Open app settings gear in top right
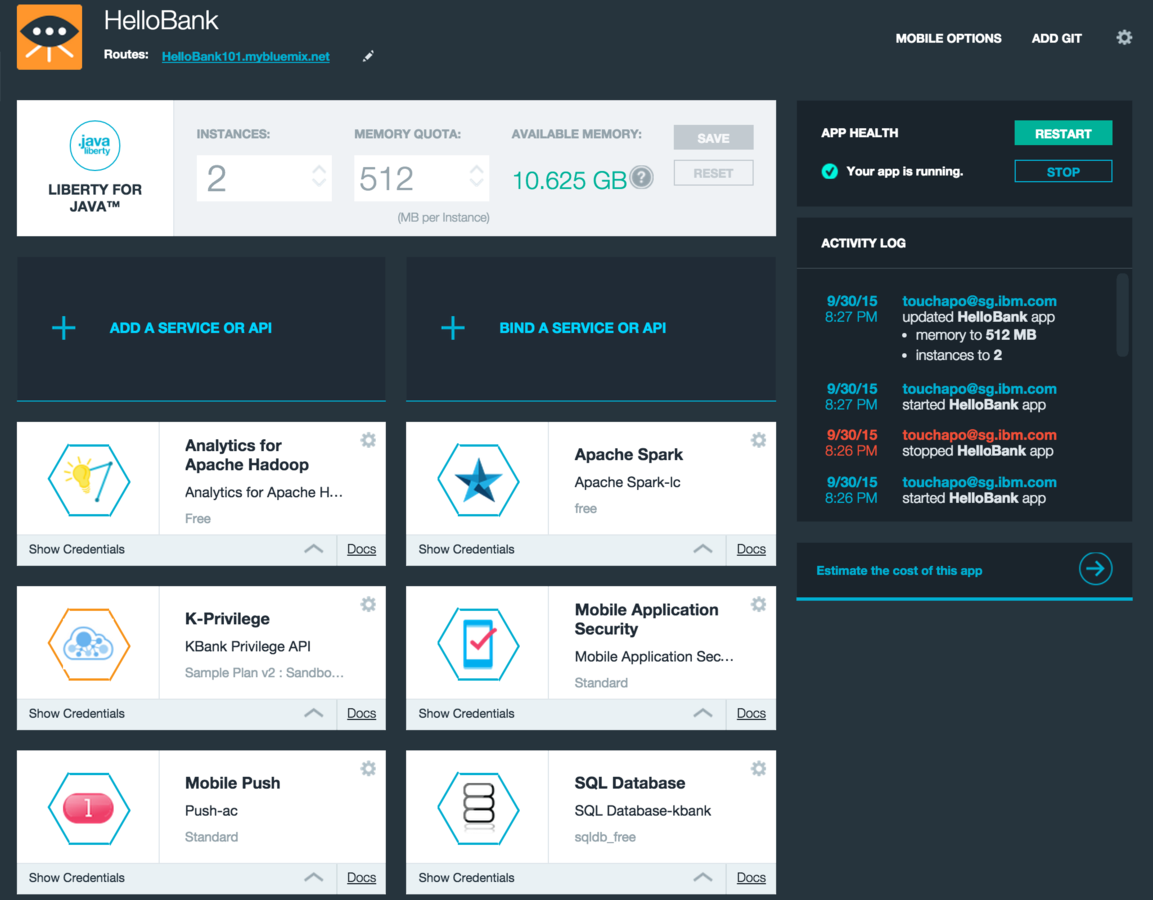Image resolution: width=1153 pixels, height=900 pixels. point(1124,38)
